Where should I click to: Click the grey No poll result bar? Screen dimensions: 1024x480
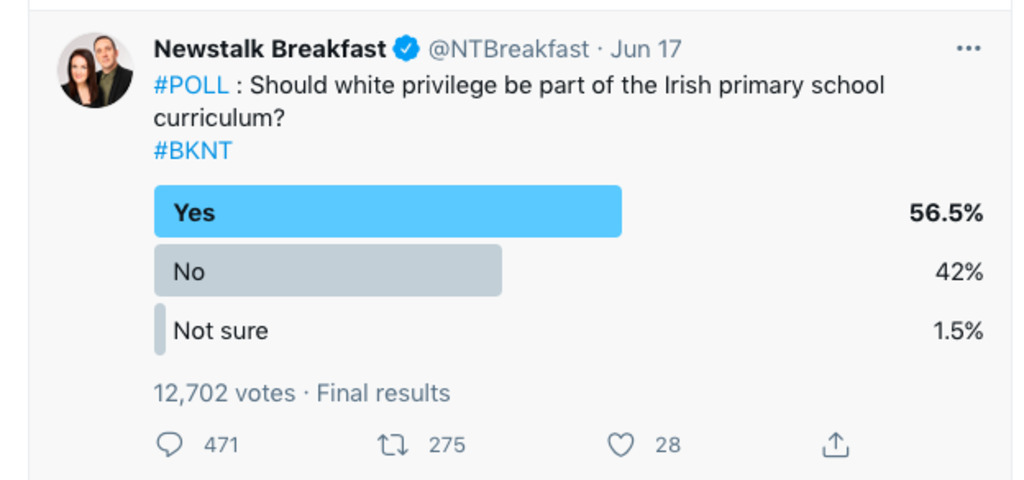[328, 271]
